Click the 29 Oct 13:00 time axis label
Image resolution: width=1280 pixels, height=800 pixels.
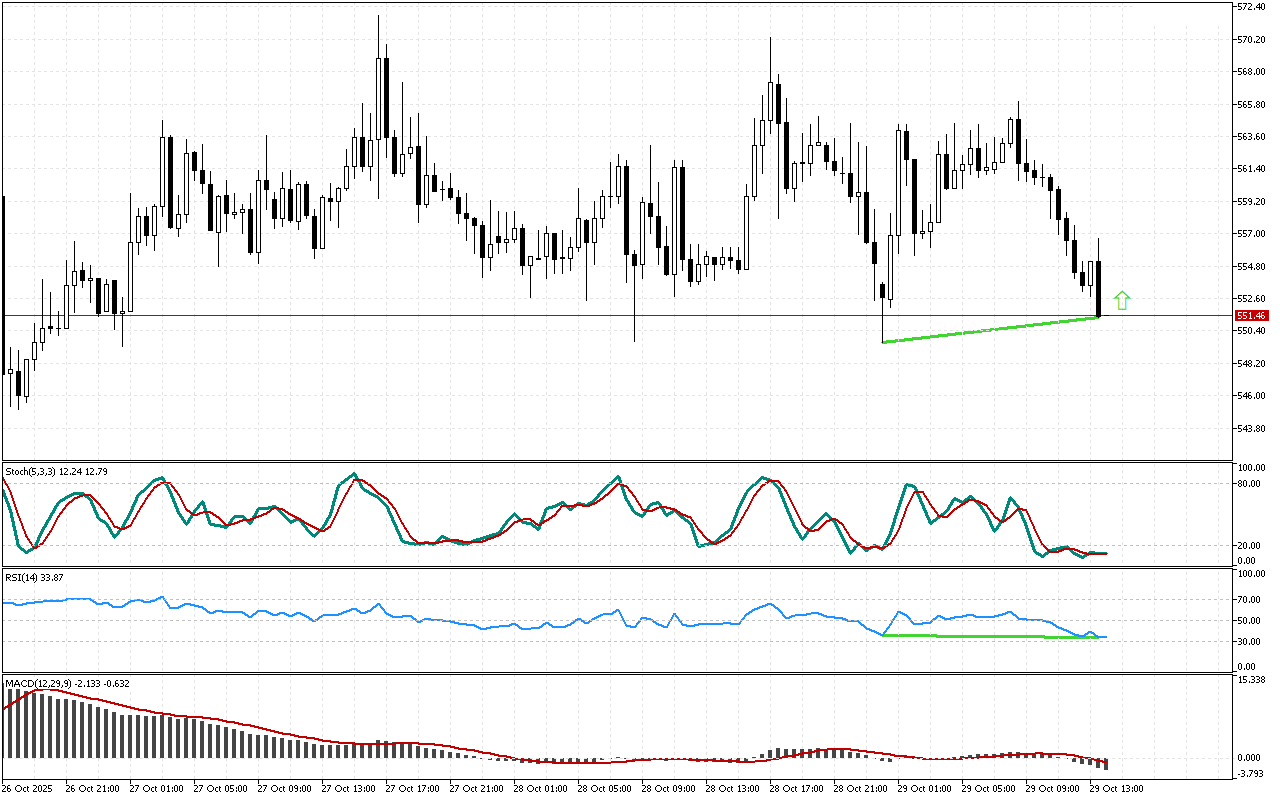point(1115,789)
